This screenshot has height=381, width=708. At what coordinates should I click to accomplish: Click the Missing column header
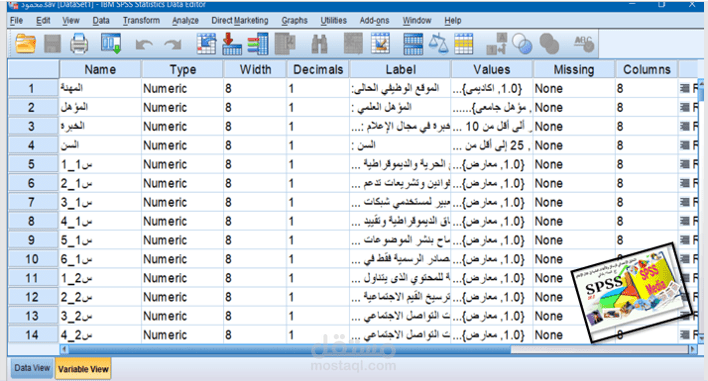click(574, 70)
